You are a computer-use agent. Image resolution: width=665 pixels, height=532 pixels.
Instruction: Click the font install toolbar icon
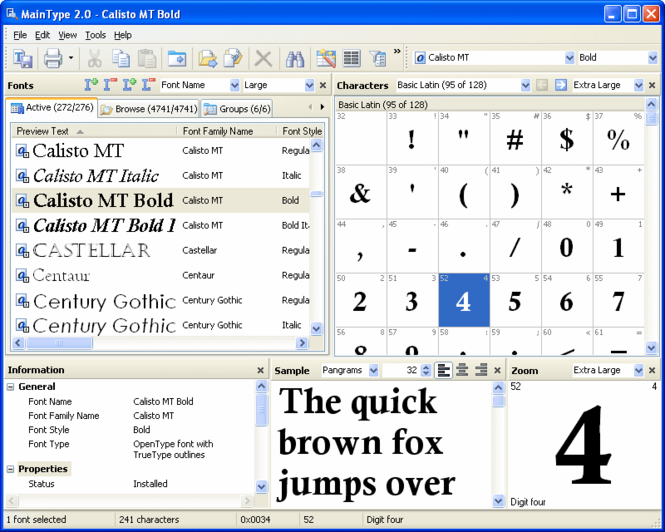(x=22, y=58)
